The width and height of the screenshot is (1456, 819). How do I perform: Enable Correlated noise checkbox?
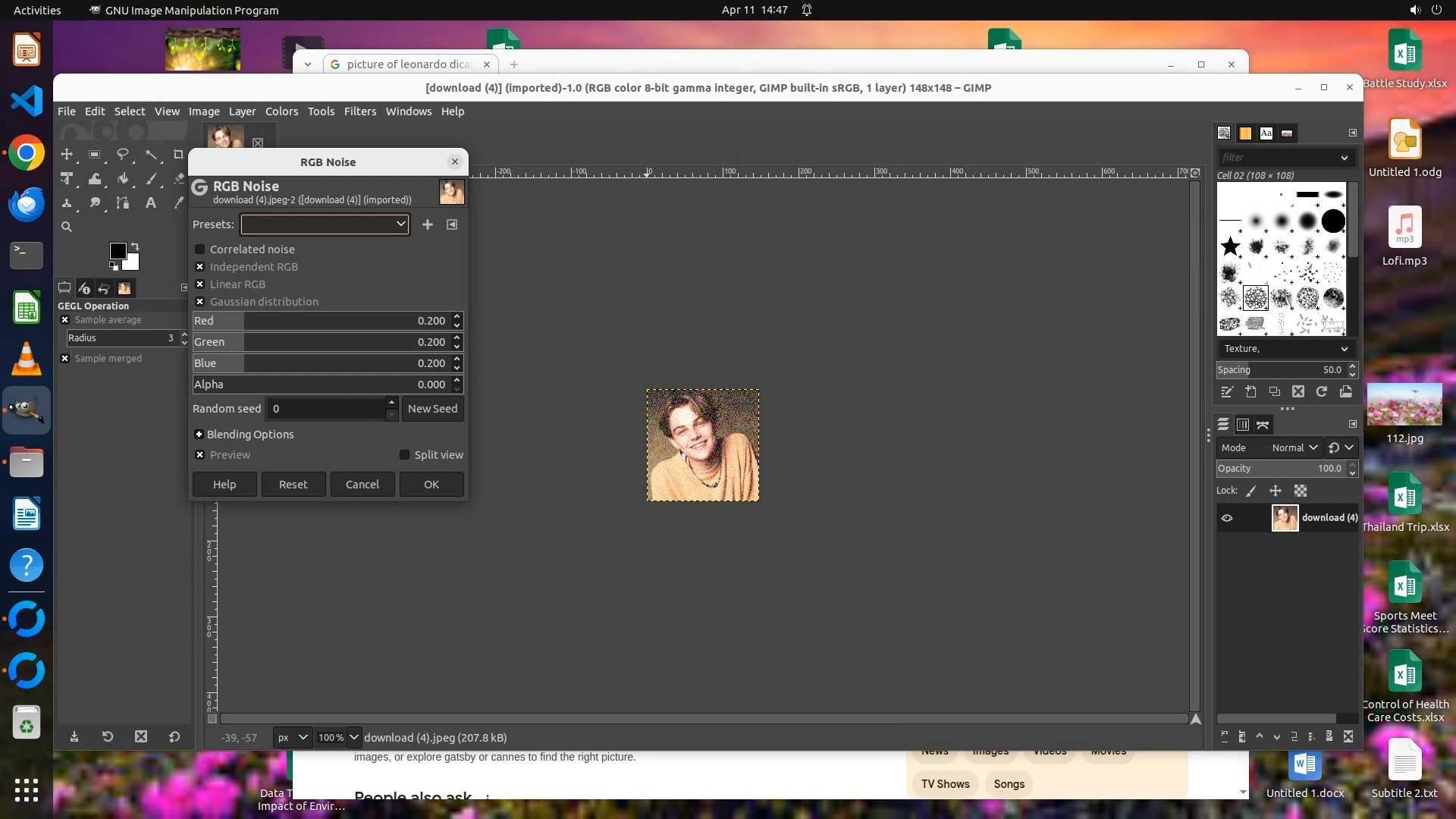point(200,249)
